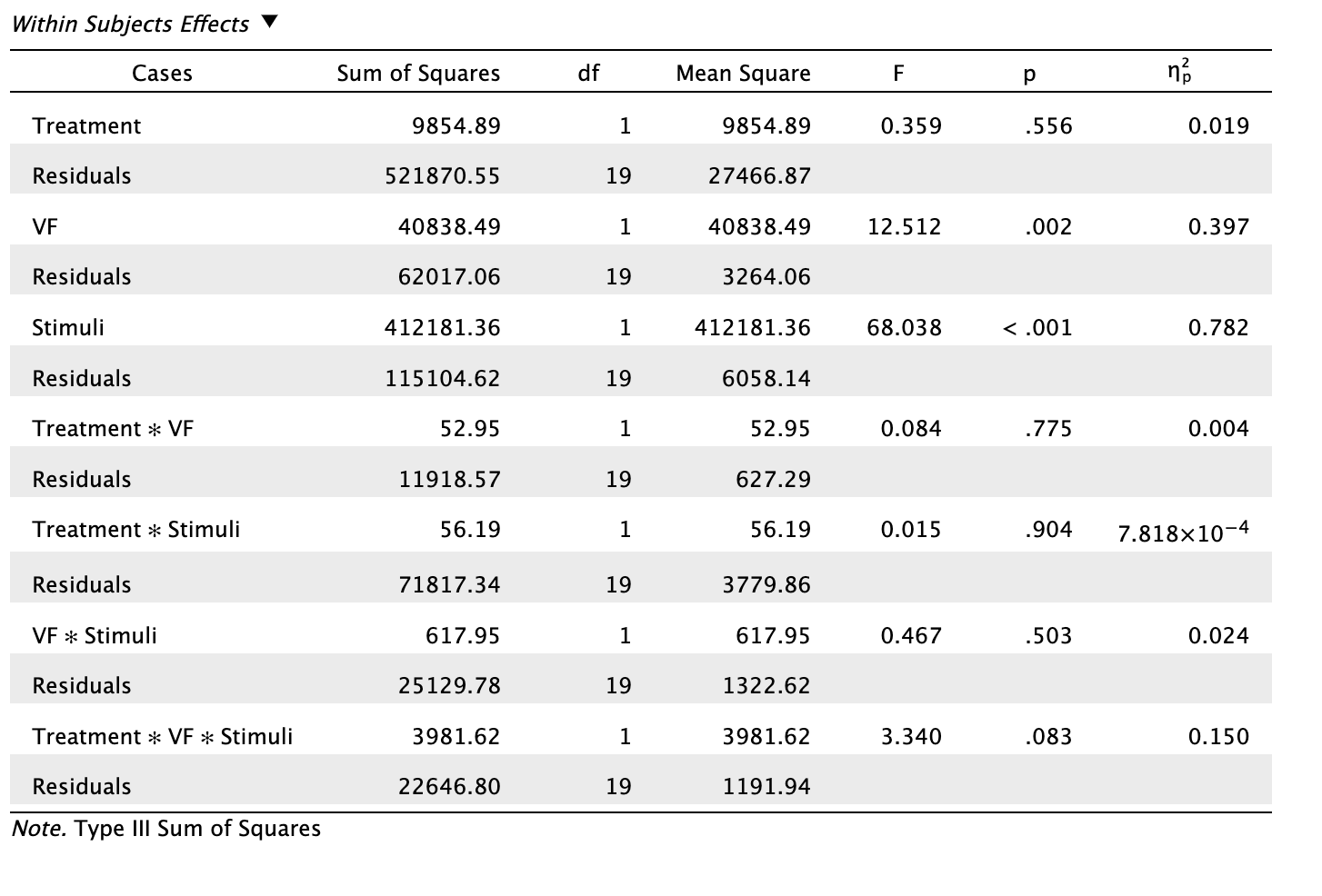Select the Treatment * VF row label
Screen dimensions: 1322x896
113,428
